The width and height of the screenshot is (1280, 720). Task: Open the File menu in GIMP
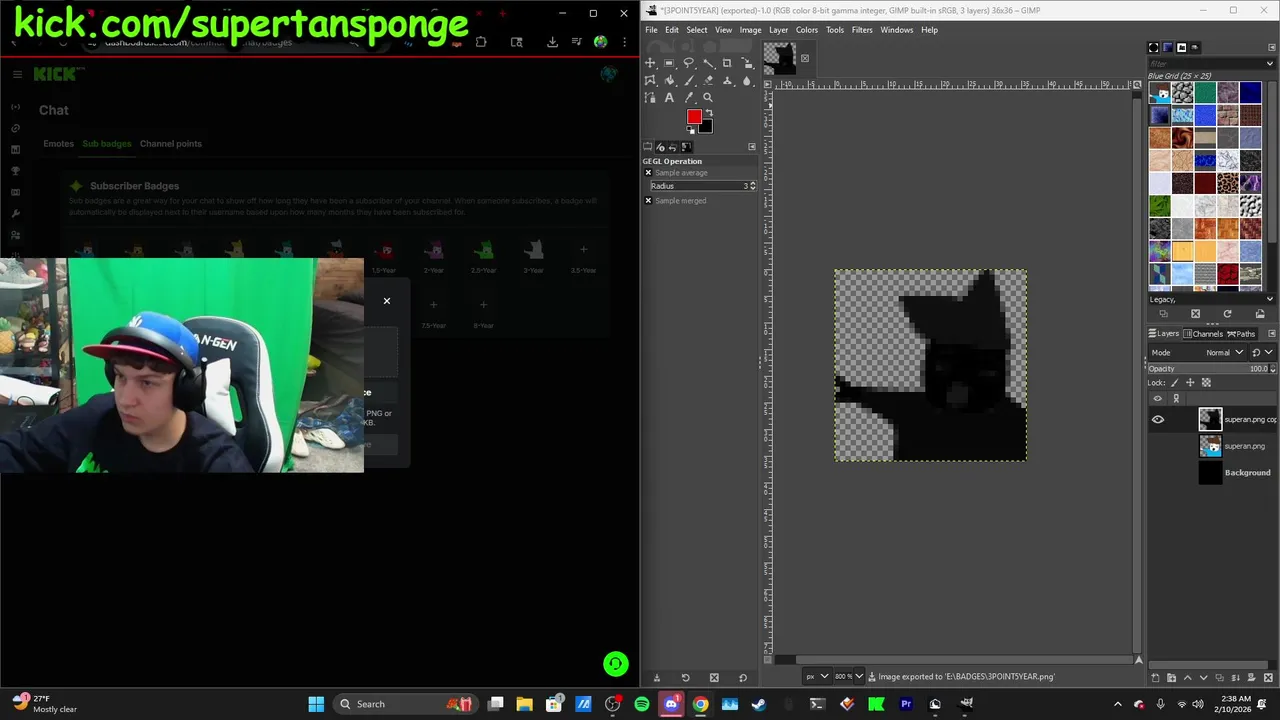[x=651, y=30]
